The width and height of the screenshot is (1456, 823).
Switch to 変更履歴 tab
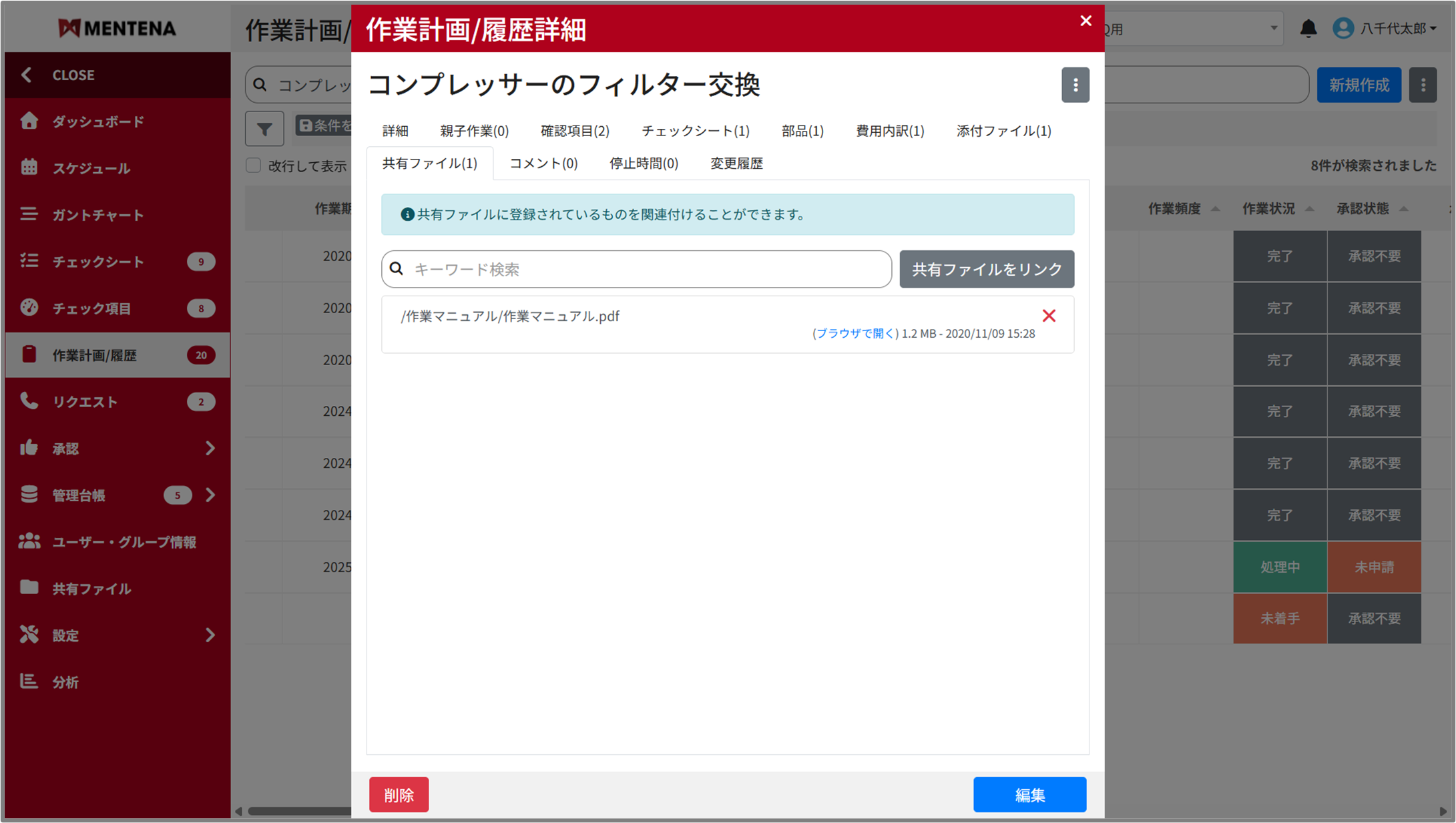click(x=736, y=164)
